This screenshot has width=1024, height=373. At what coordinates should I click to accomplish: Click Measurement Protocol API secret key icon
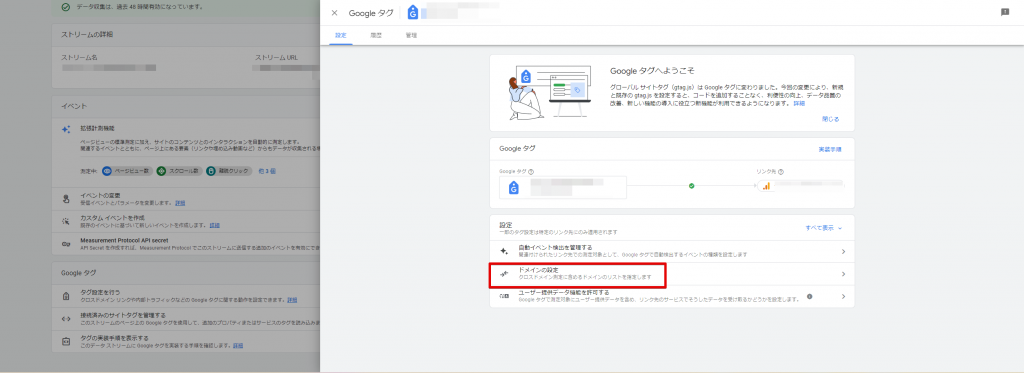pyautogui.click(x=66, y=244)
